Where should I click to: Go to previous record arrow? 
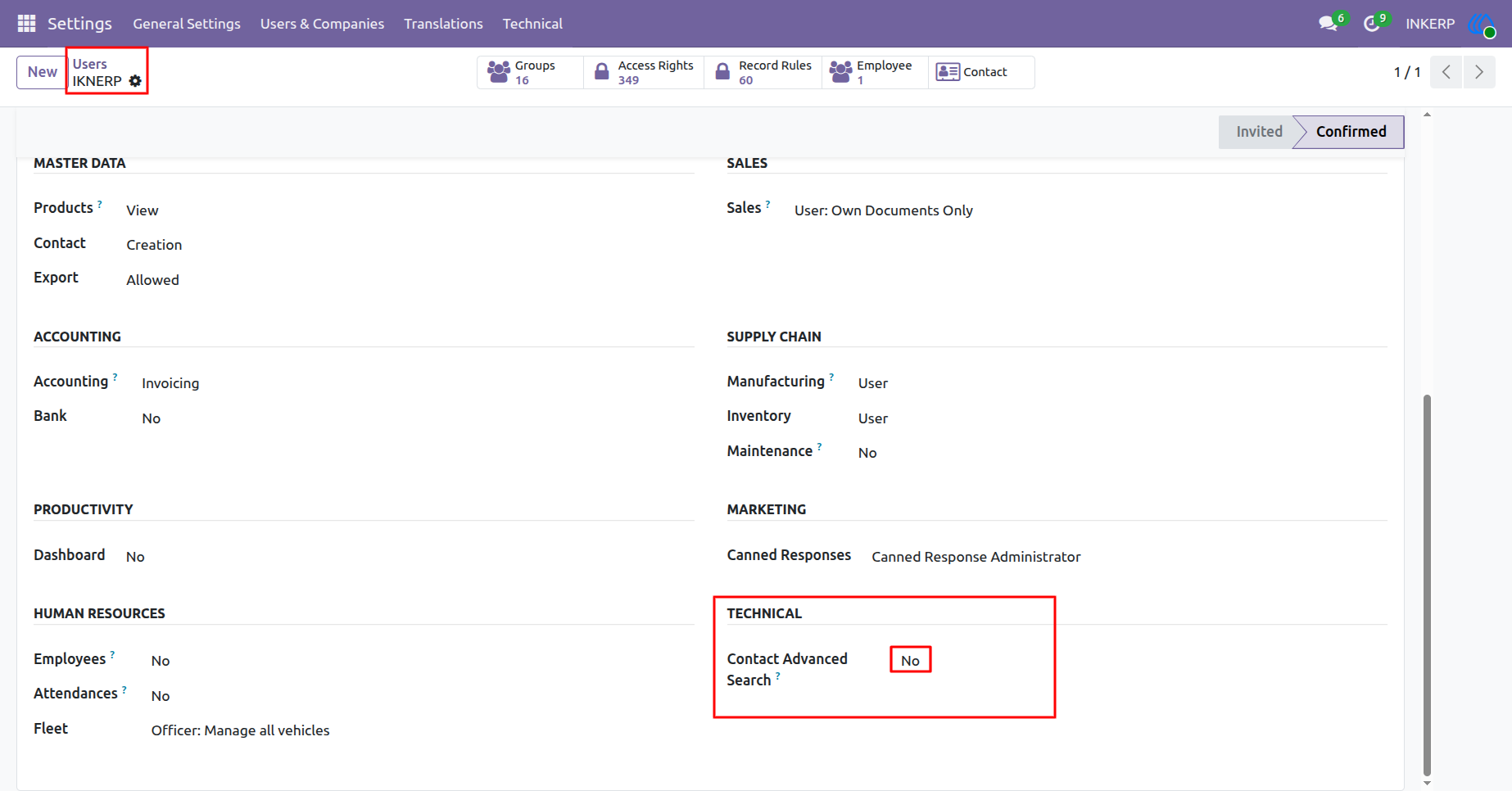(x=1446, y=72)
